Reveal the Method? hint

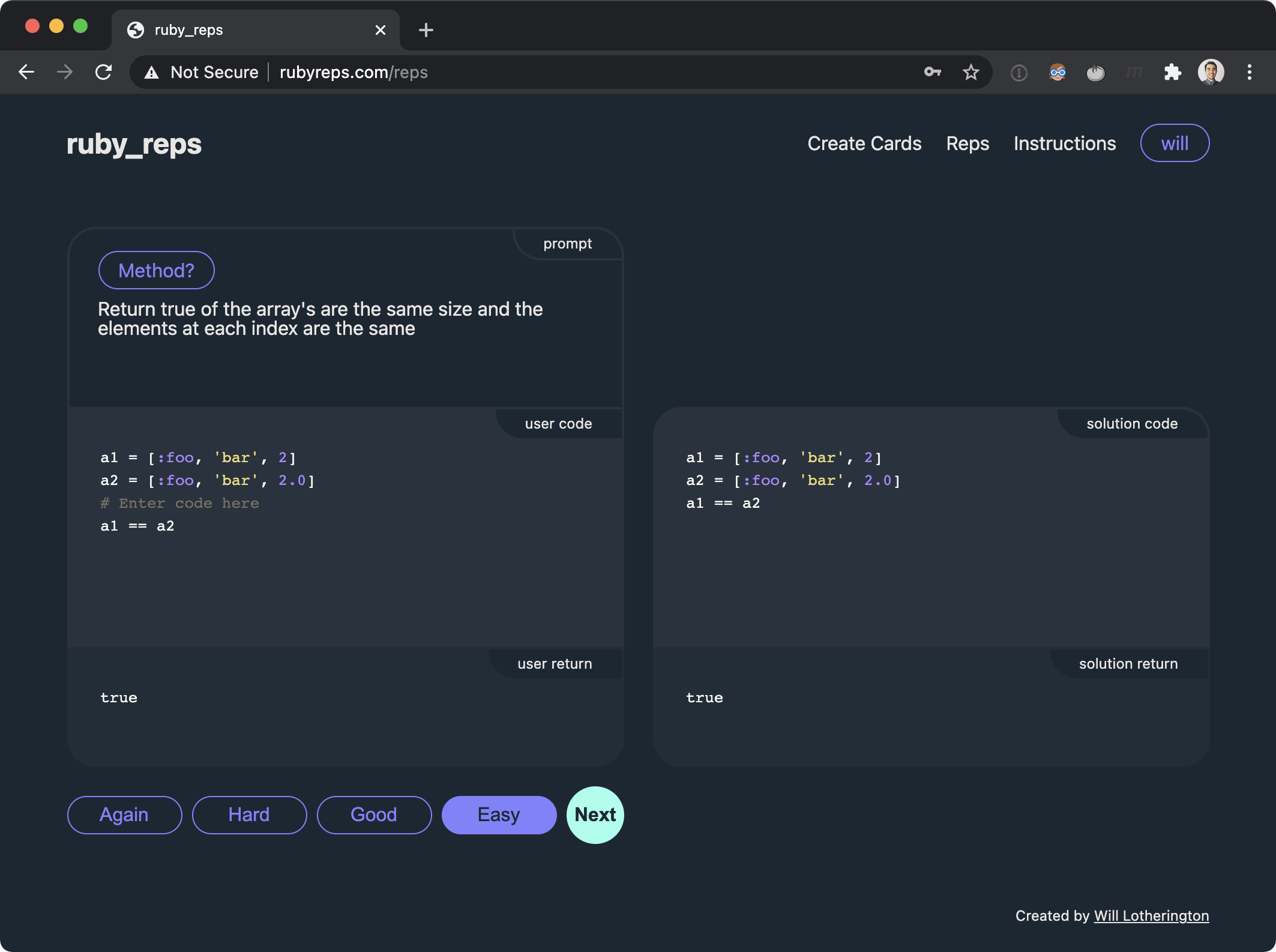point(156,270)
